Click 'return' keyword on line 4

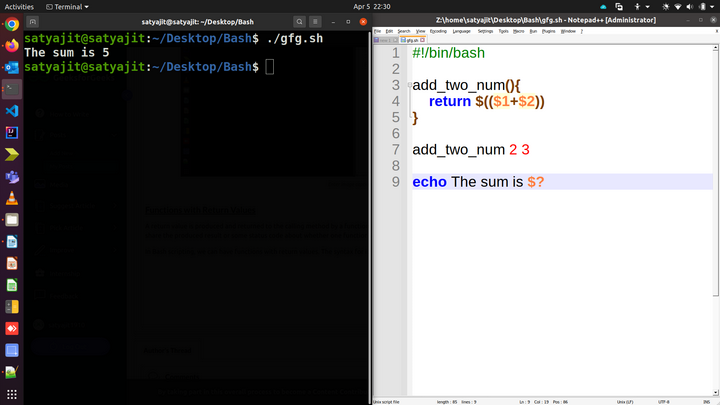pyautogui.click(x=450, y=101)
